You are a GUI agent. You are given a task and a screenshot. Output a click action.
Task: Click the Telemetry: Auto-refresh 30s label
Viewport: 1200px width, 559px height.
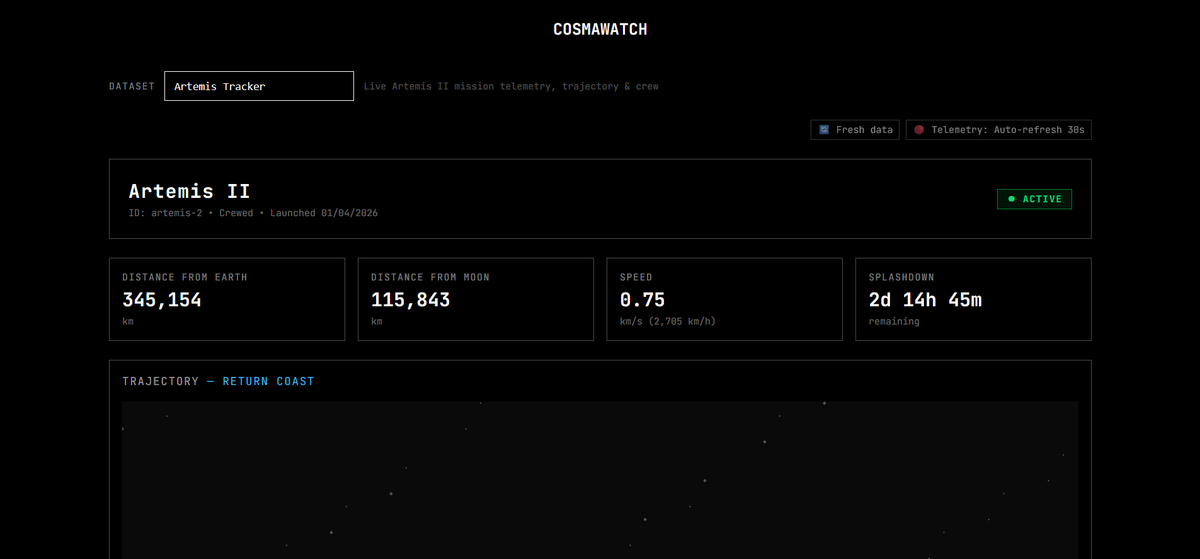point(1008,130)
